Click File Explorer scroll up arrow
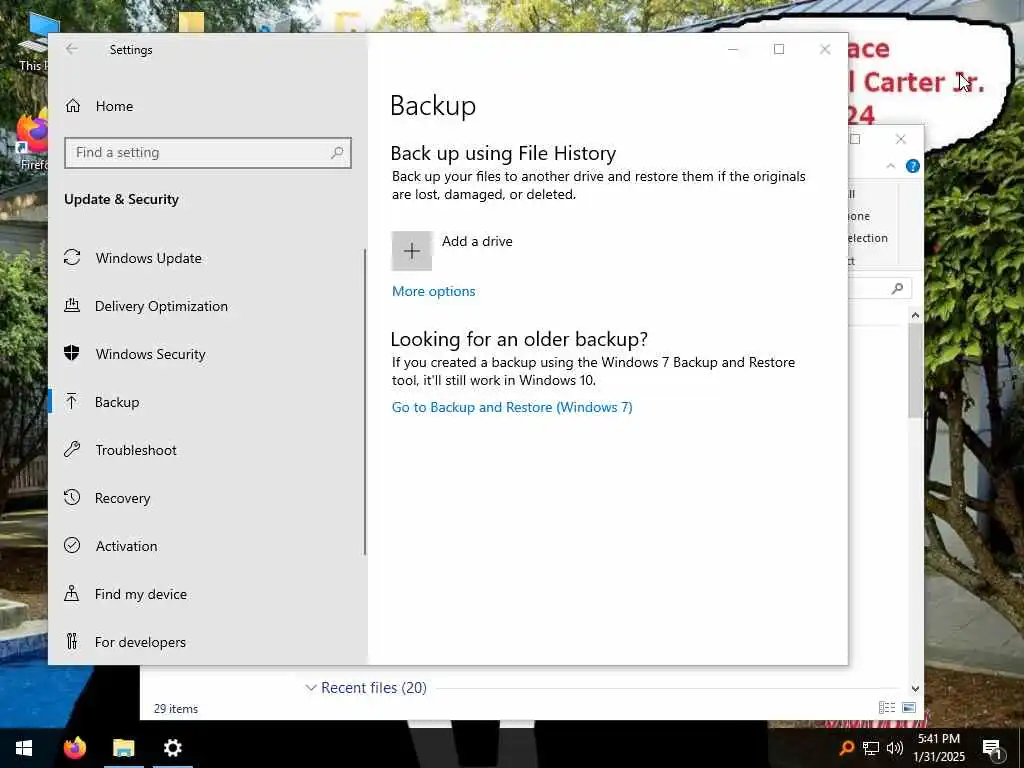 point(915,315)
